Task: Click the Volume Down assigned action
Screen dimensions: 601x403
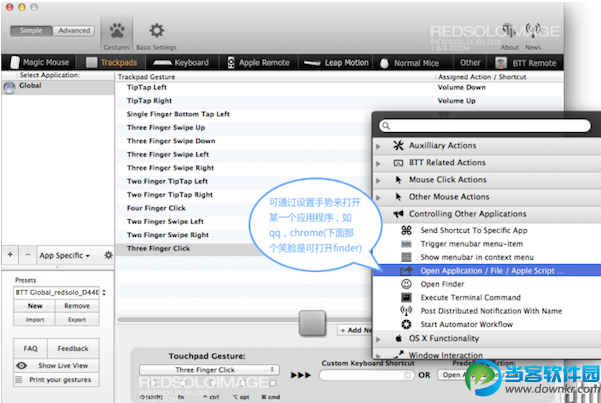Action: [461, 87]
